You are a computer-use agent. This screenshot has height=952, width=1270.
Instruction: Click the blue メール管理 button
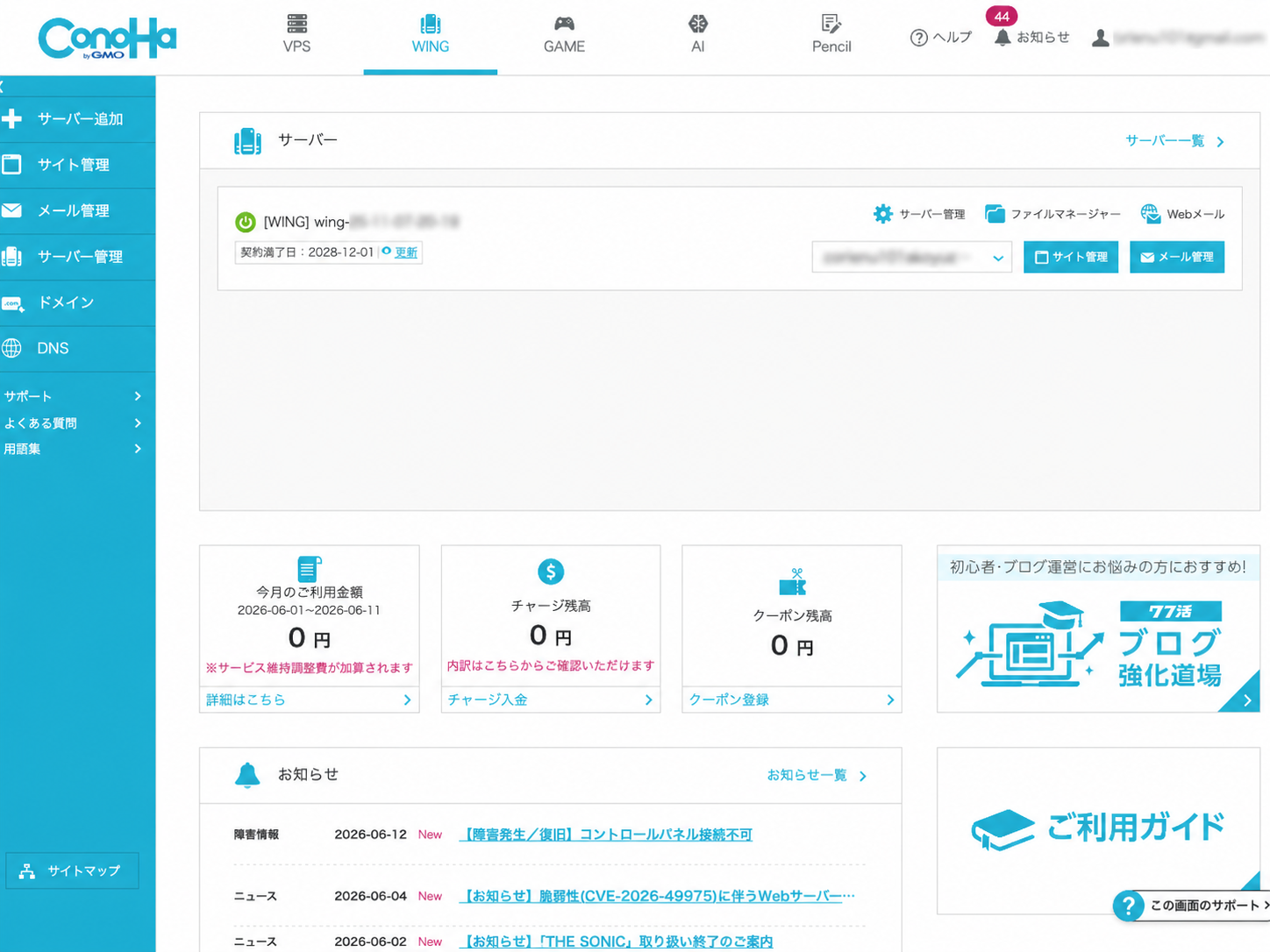click(1177, 258)
